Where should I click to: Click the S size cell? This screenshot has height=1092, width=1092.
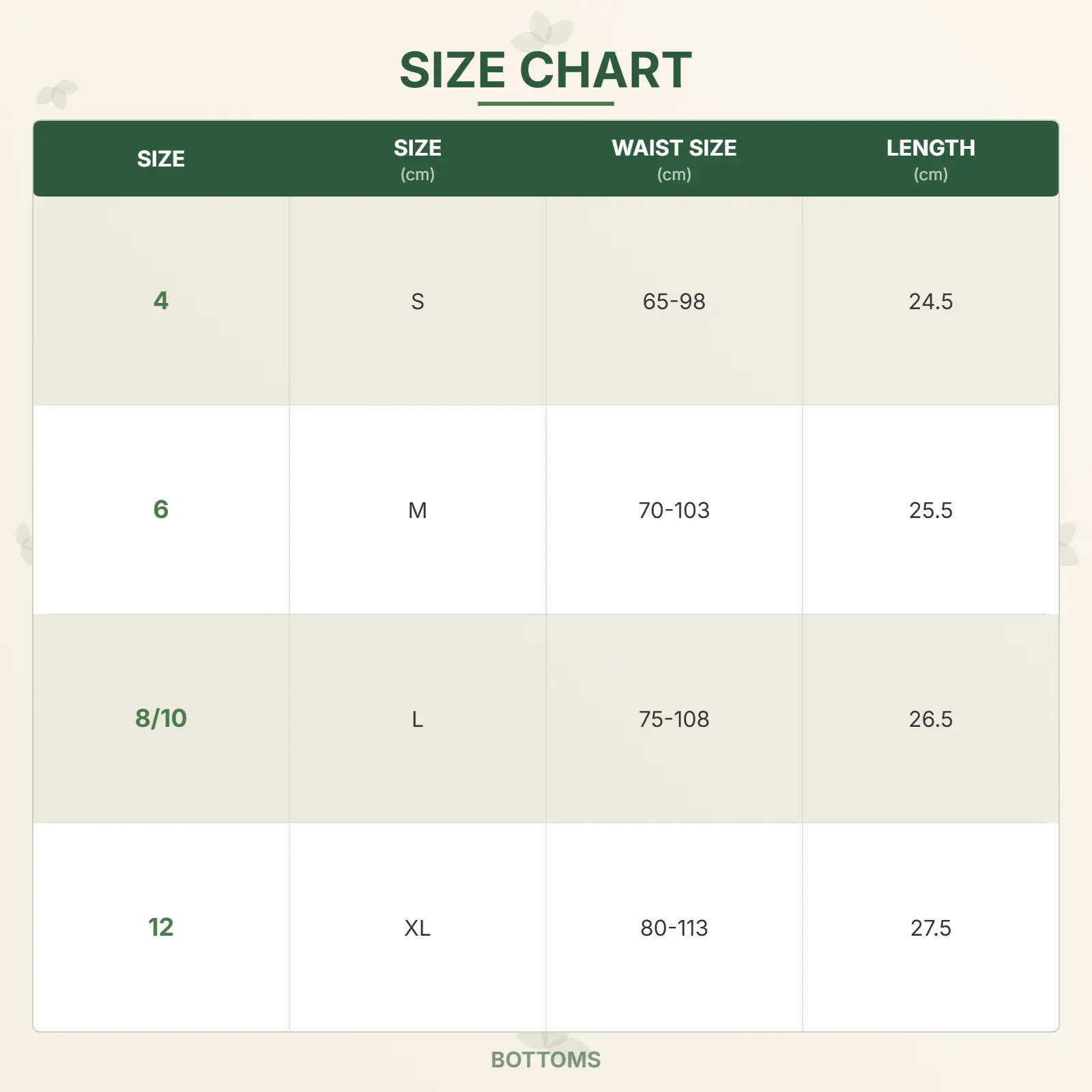click(x=417, y=302)
